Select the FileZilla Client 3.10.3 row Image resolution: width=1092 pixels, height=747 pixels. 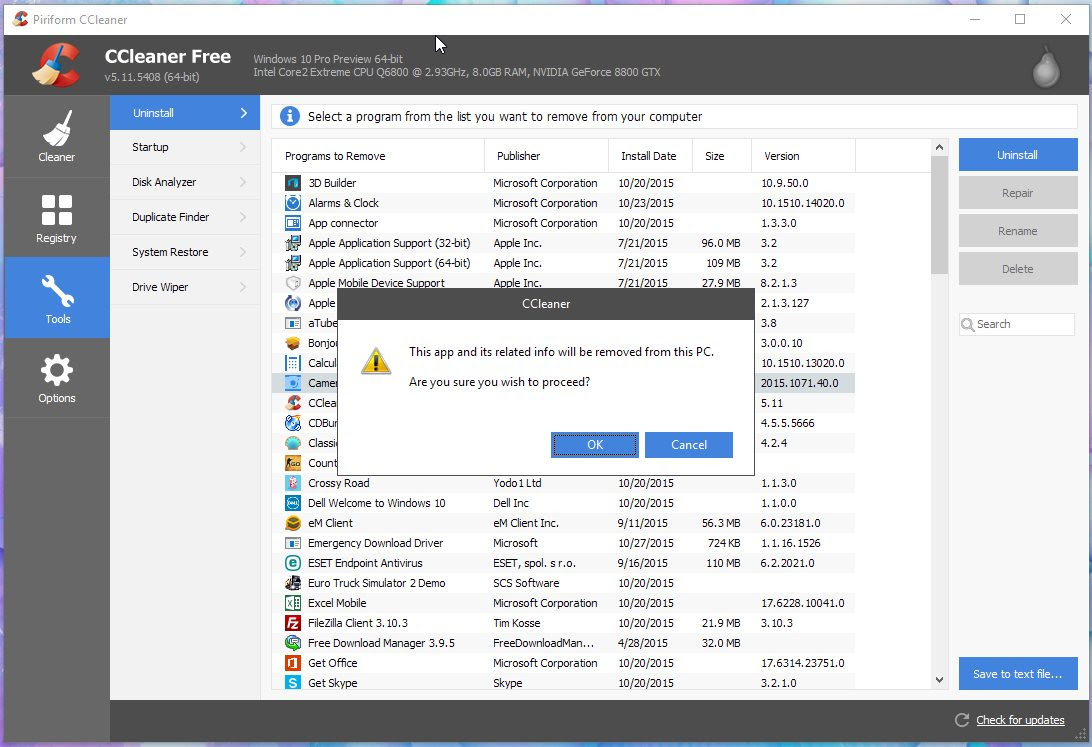pyautogui.click(x=564, y=623)
